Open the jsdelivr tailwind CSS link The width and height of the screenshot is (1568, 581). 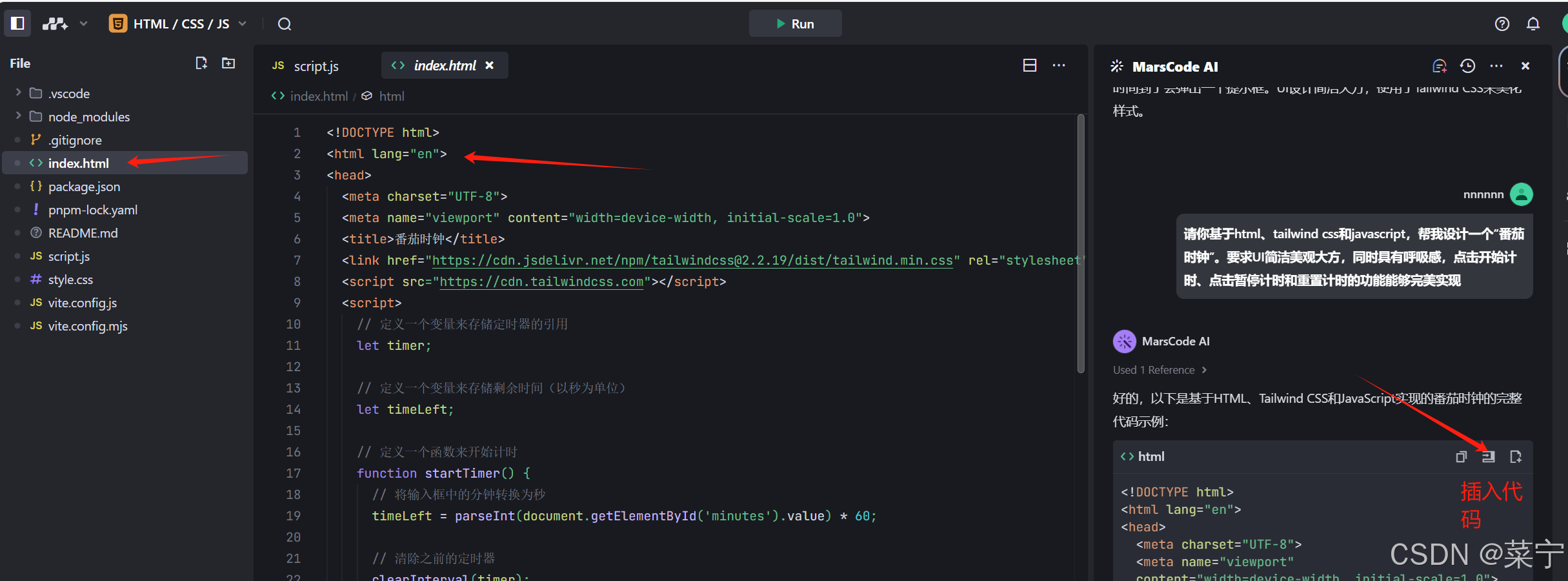click(x=692, y=260)
